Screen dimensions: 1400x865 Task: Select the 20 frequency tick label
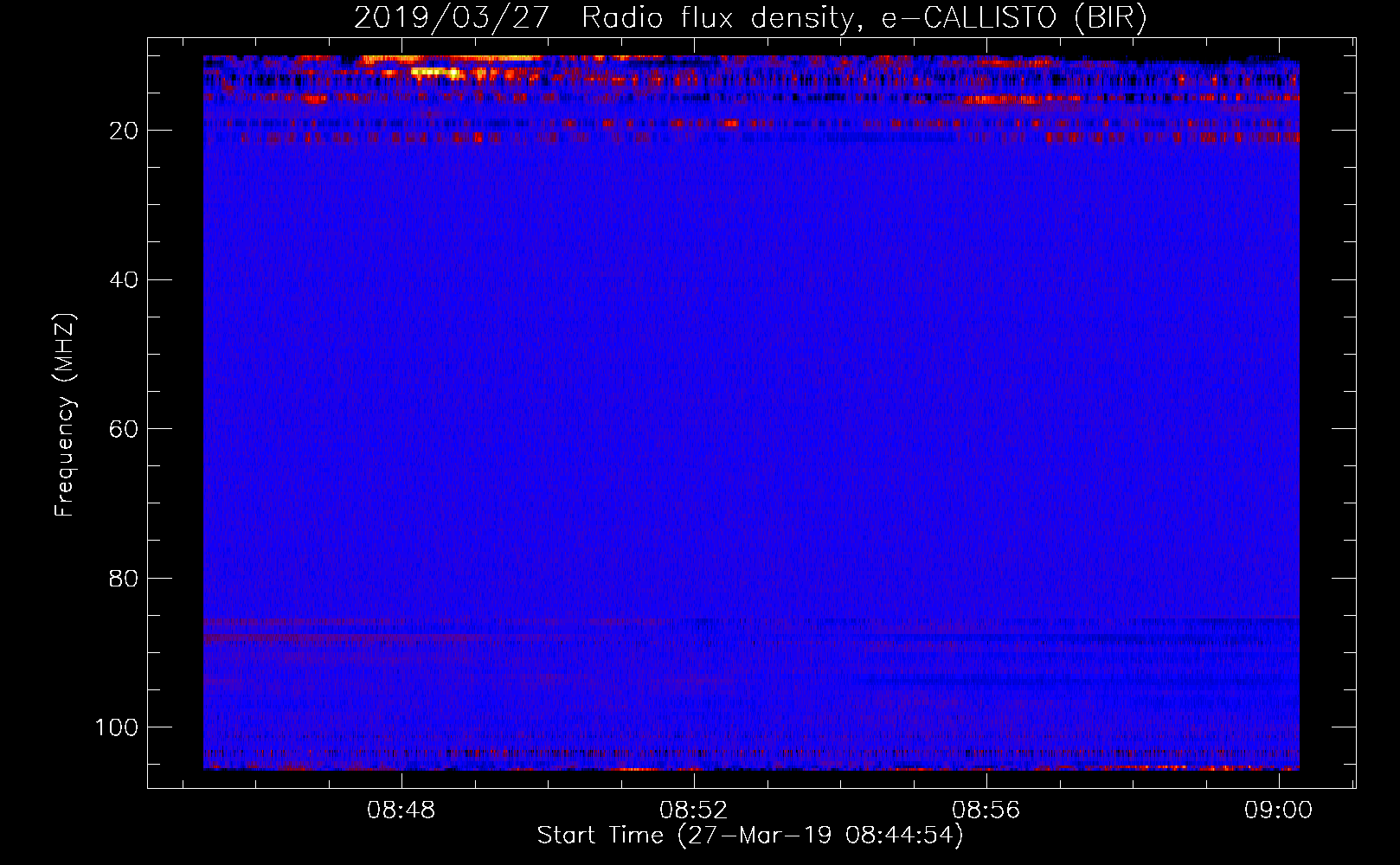click(124, 131)
